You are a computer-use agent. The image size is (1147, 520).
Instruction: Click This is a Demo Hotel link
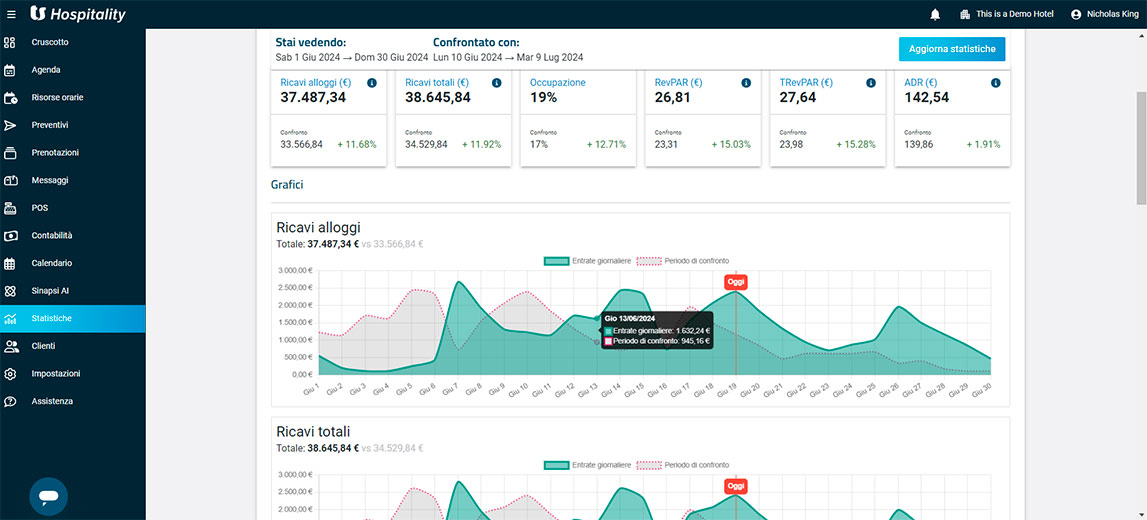pyautogui.click(x=1015, y=15)
